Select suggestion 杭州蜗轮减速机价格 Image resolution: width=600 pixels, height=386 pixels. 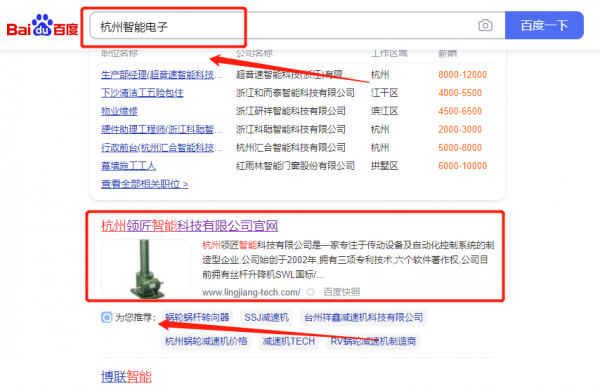(x=206, y=341)
